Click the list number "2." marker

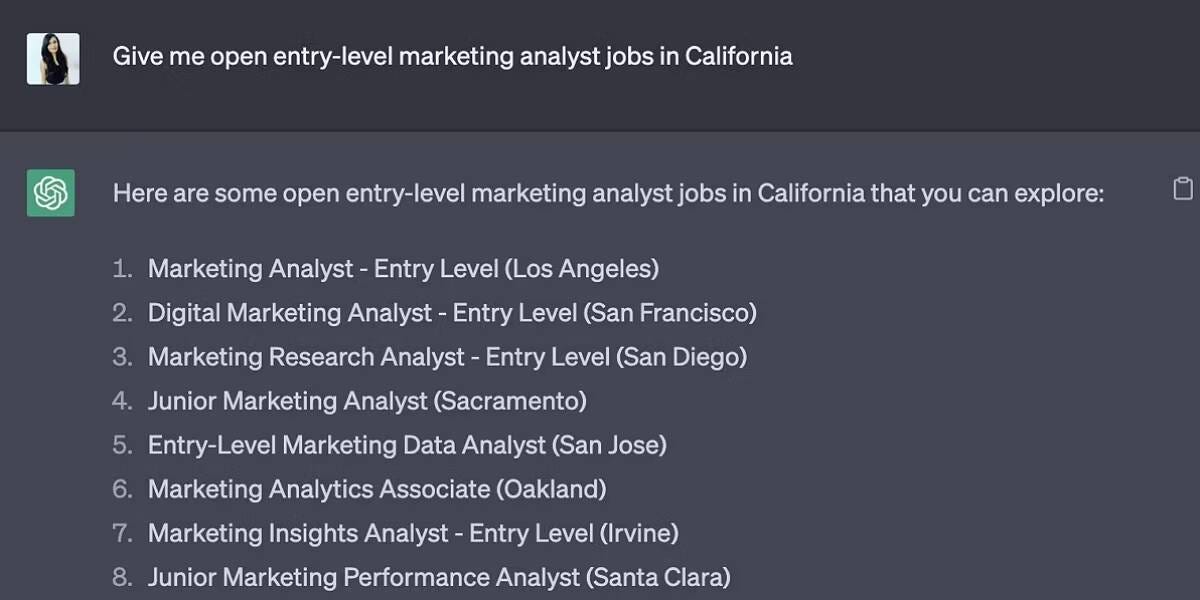coord(122,313)
